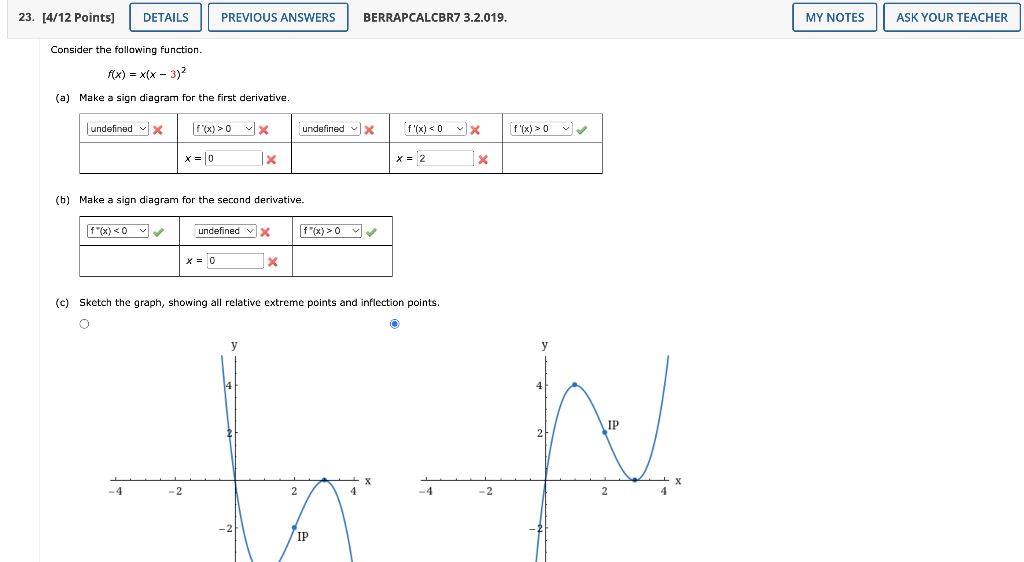Click the right graph with IP above the x-axis
Viewport: 1024px width, 562px height.
pos(550,450)
